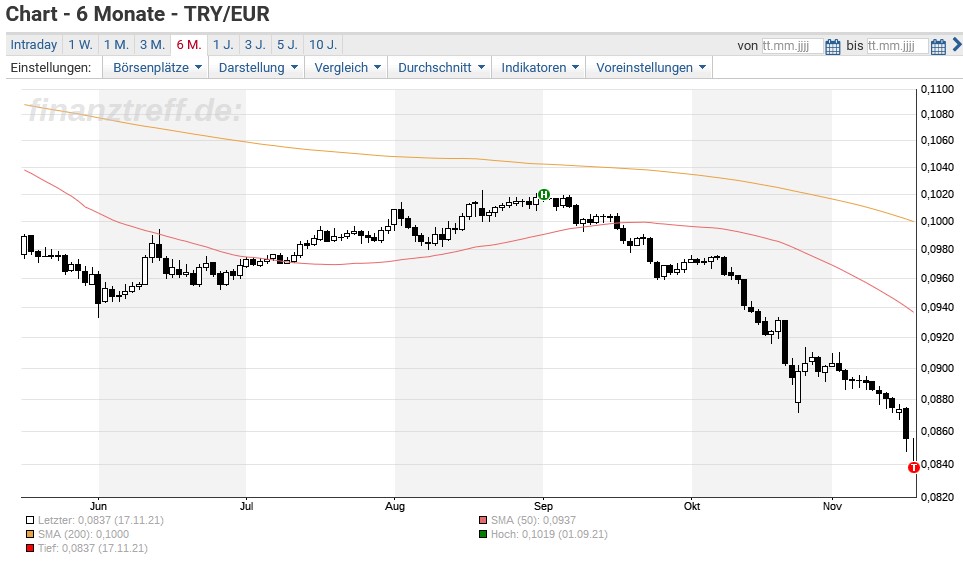Open the Vergleich dropdown

347,68
